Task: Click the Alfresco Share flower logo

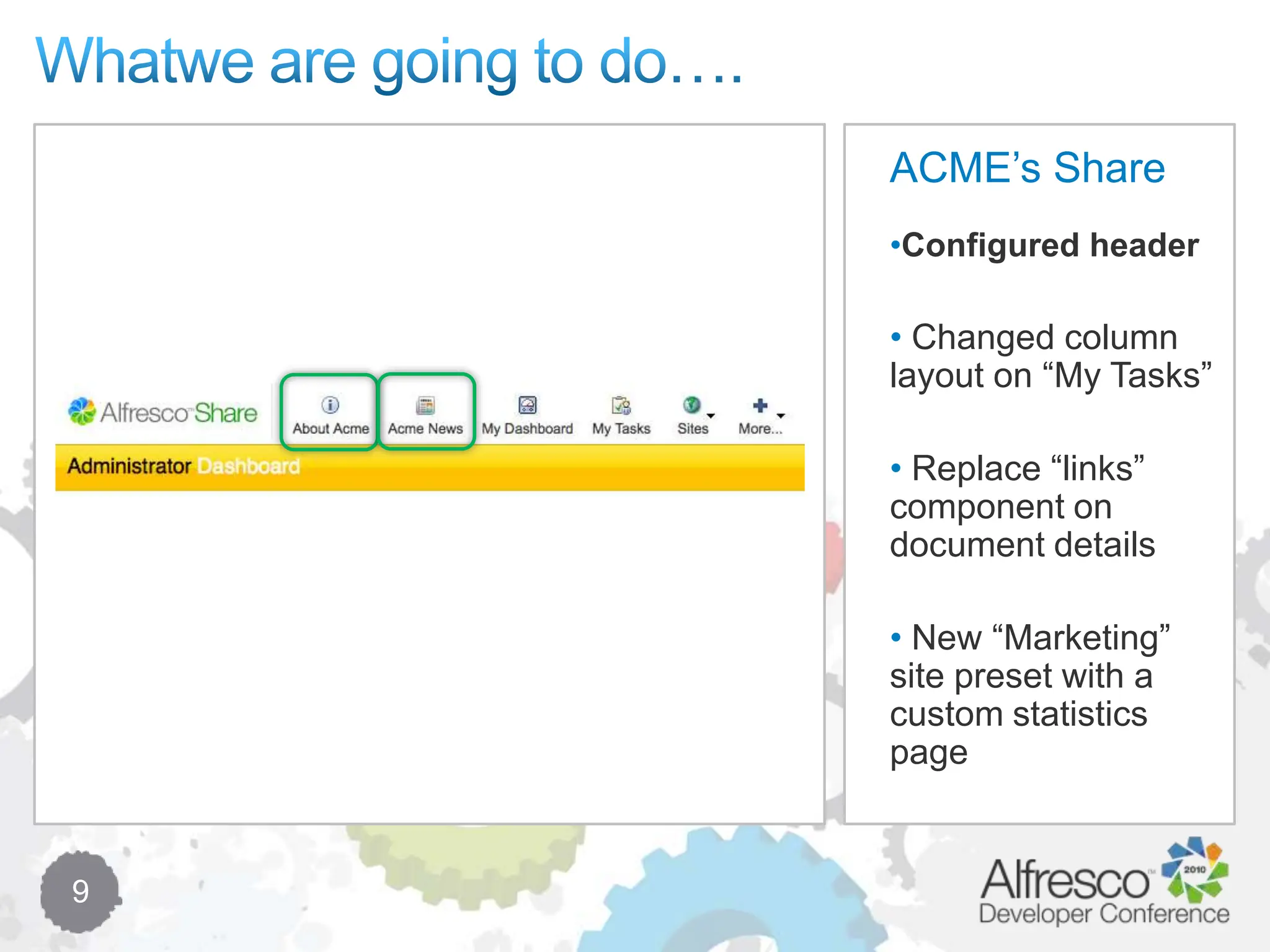Action: (x=82, y=412)
